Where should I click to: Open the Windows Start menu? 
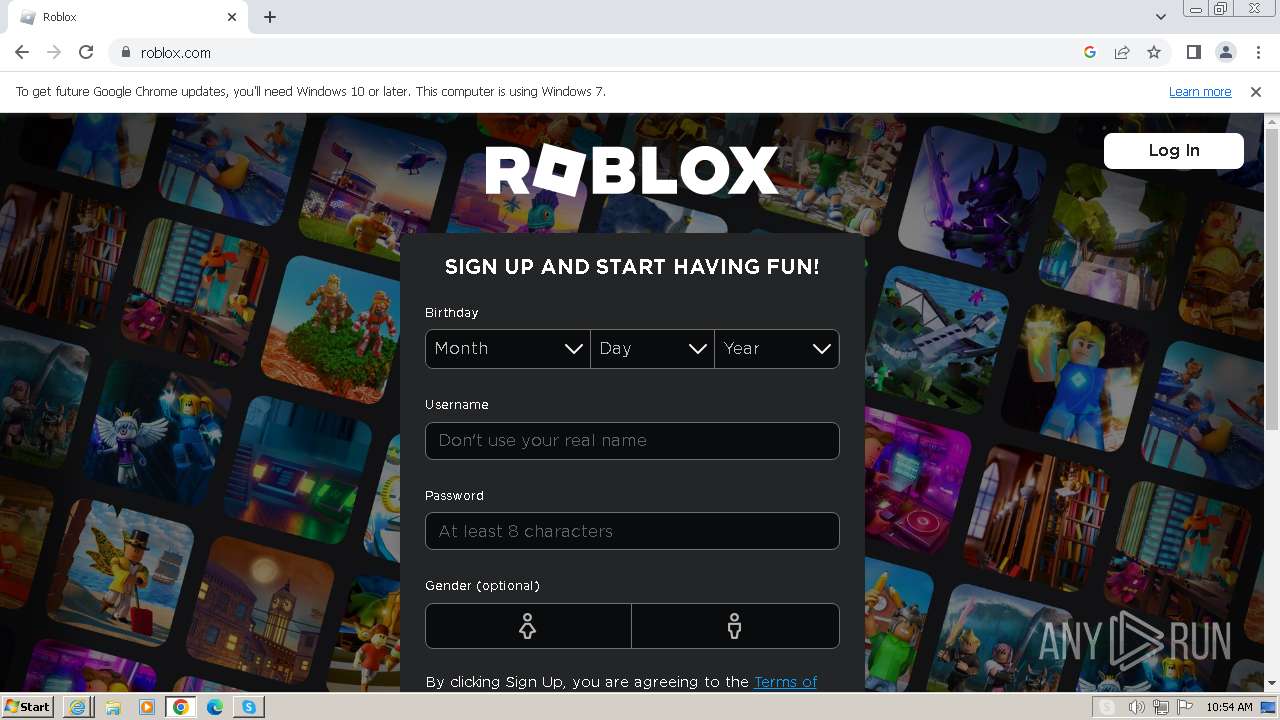point(28,706)
